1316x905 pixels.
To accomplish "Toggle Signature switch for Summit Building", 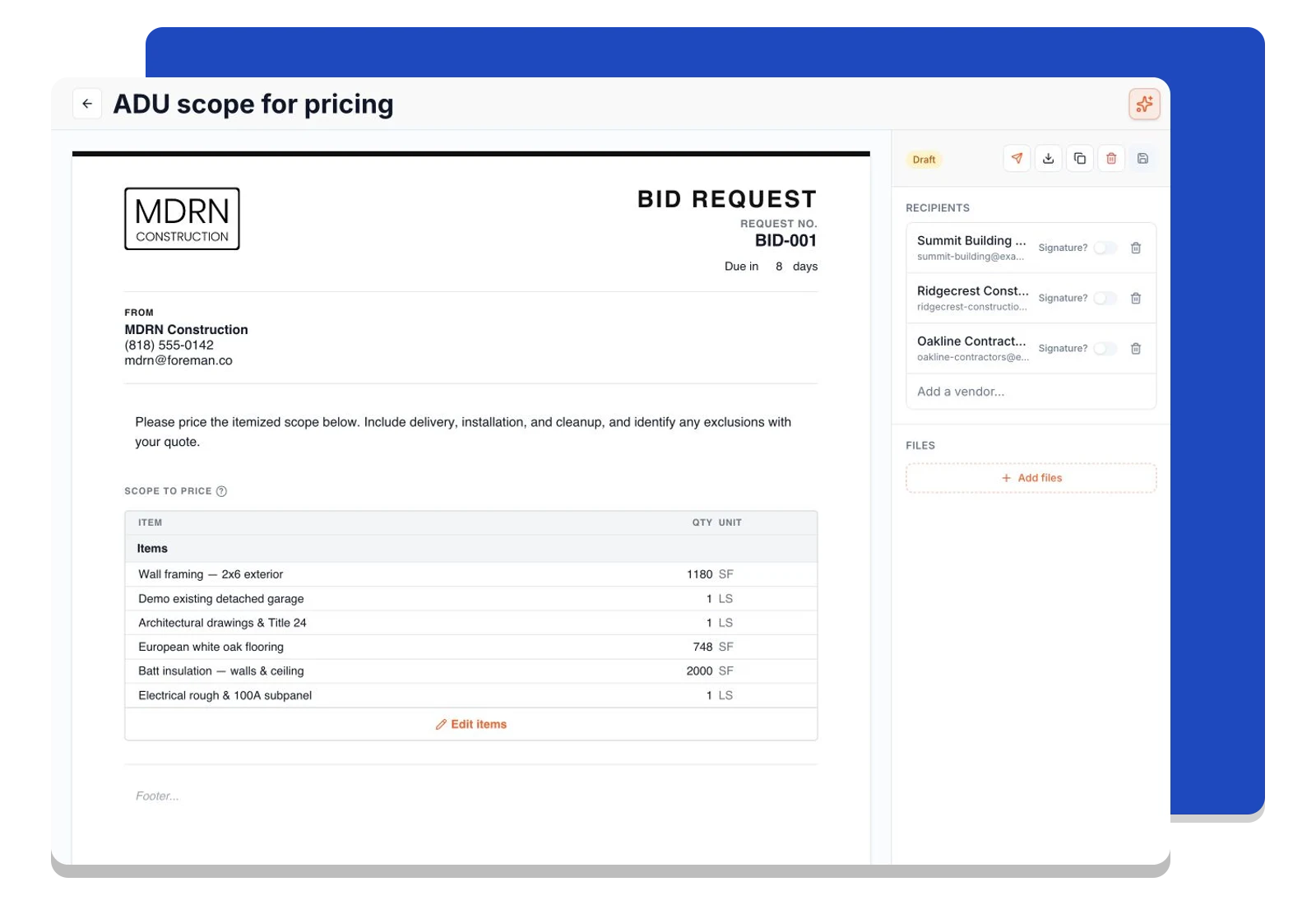I will [x=1105, y=248].
